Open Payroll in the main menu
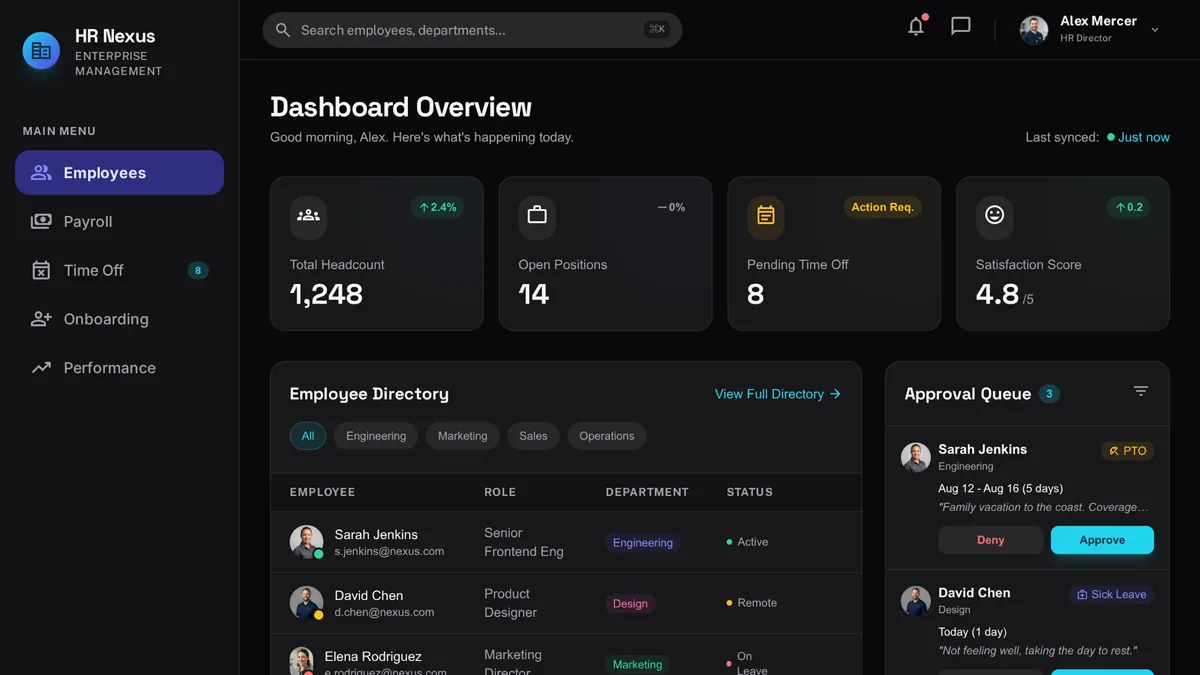This screenshot has height=675, width=1200. point(119,222)
